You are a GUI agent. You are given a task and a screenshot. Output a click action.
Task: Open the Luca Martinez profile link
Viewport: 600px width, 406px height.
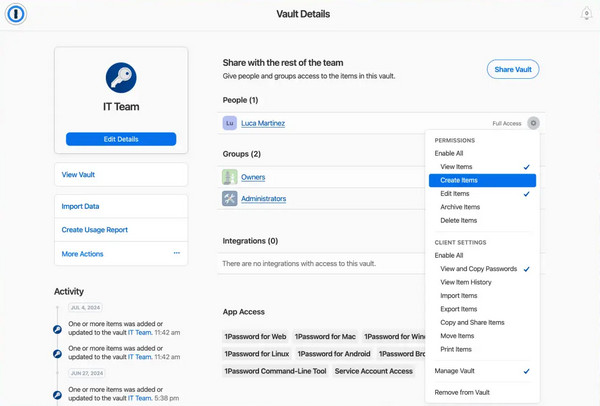click(x=263, y=123)
